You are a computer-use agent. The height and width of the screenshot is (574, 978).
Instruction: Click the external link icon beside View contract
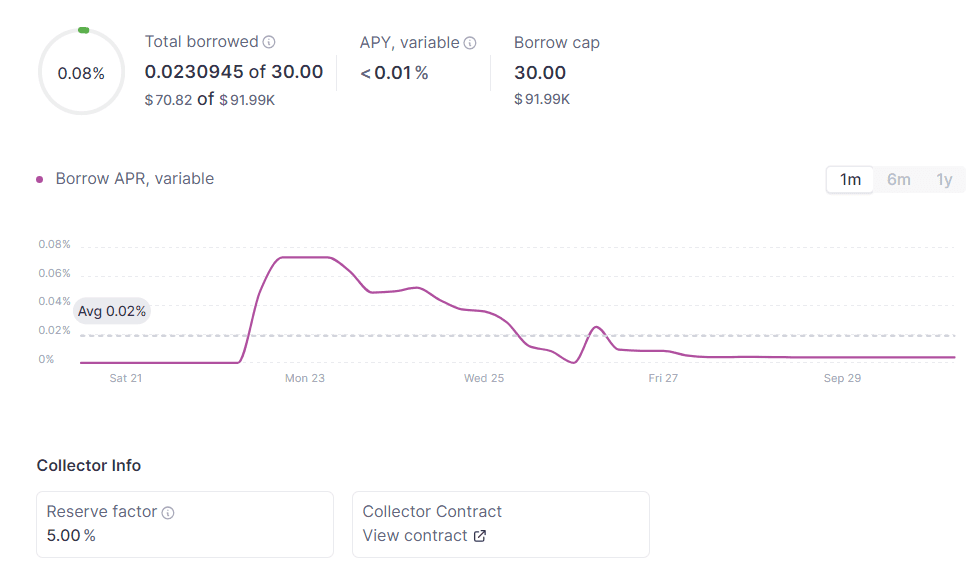click(480, 536)
